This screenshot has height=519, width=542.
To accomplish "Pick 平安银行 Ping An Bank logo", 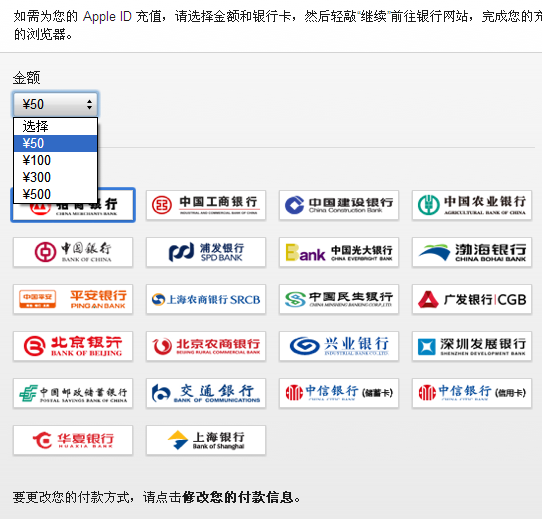I will tap(73, 299).
